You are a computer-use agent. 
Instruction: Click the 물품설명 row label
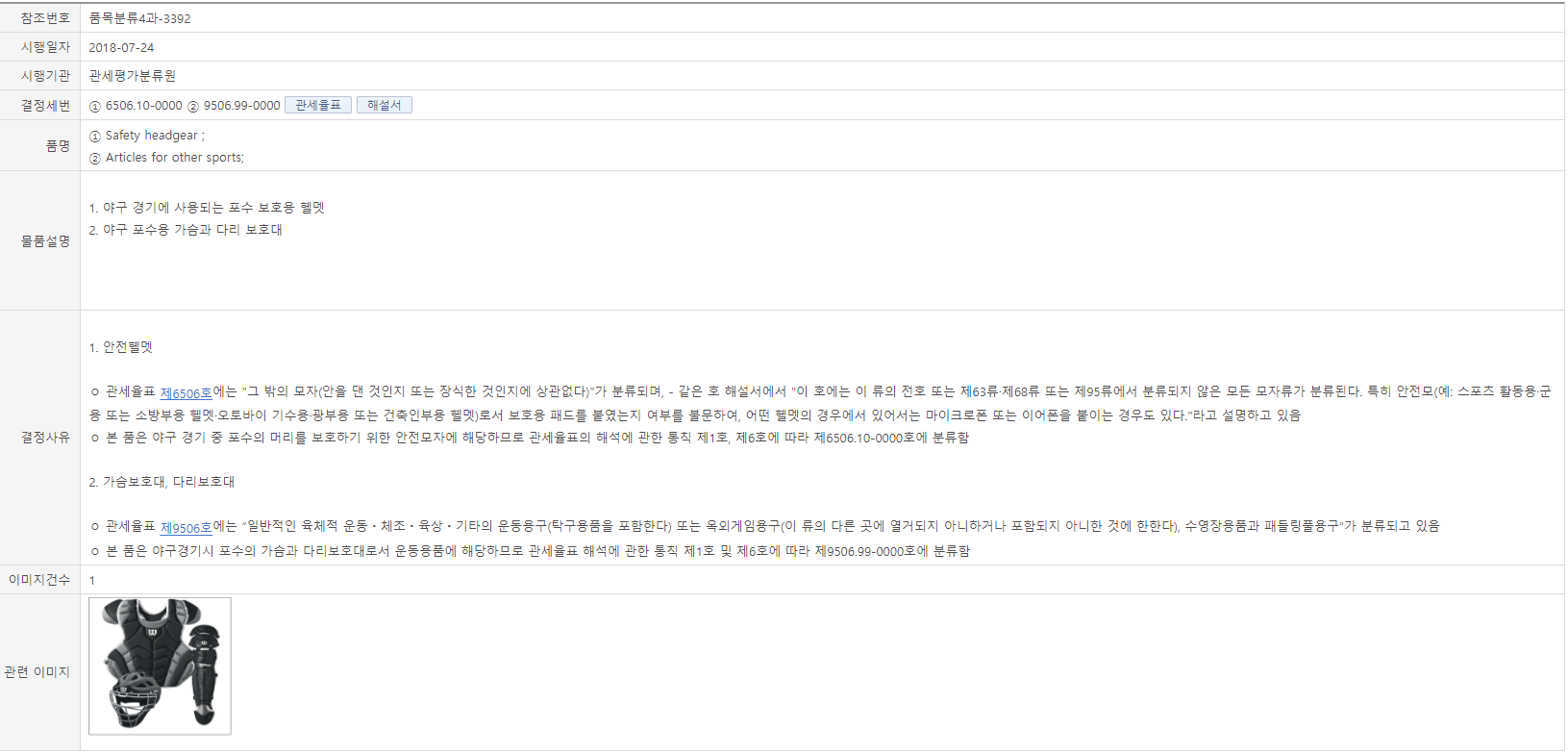(45, 240)
